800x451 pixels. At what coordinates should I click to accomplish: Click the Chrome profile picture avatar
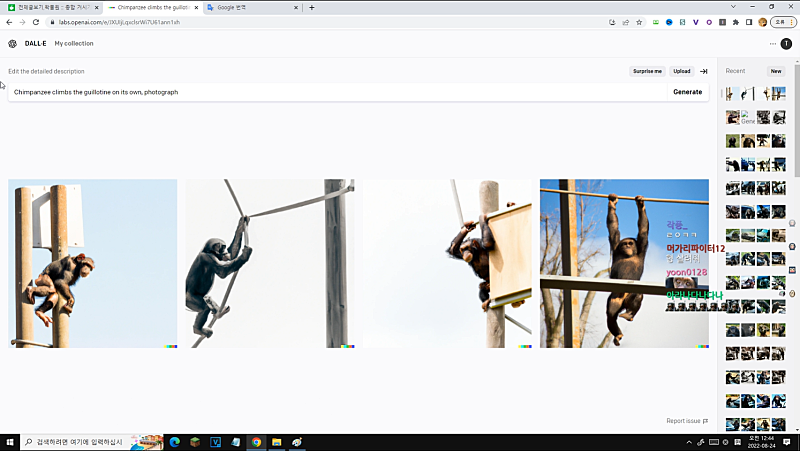coord(762,22)
